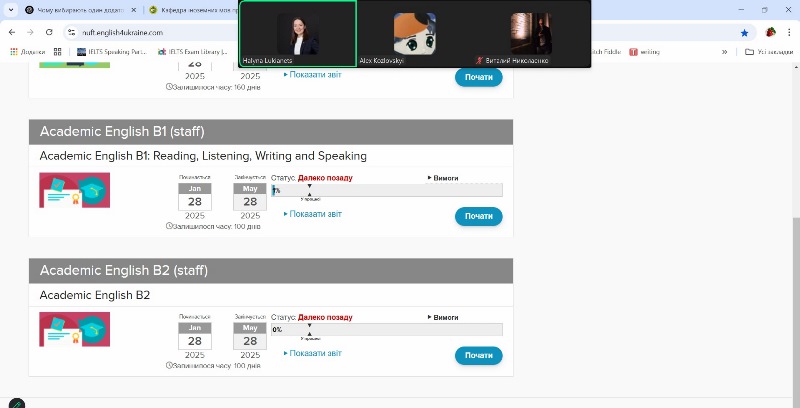This screenshot has width=800, height=408.
Task: Select Halyna Lukianets video tile
Action: click(298, 34)
